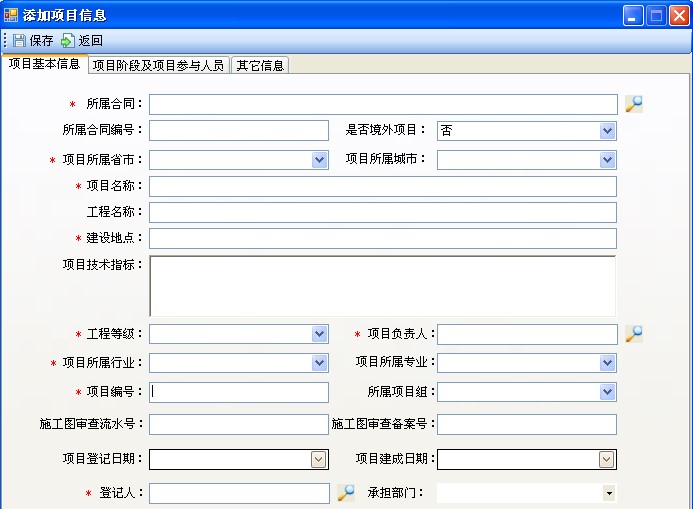693x509 pixels.
Task: Click search icon next to 所属合同 field
Action: click(633, 104)
